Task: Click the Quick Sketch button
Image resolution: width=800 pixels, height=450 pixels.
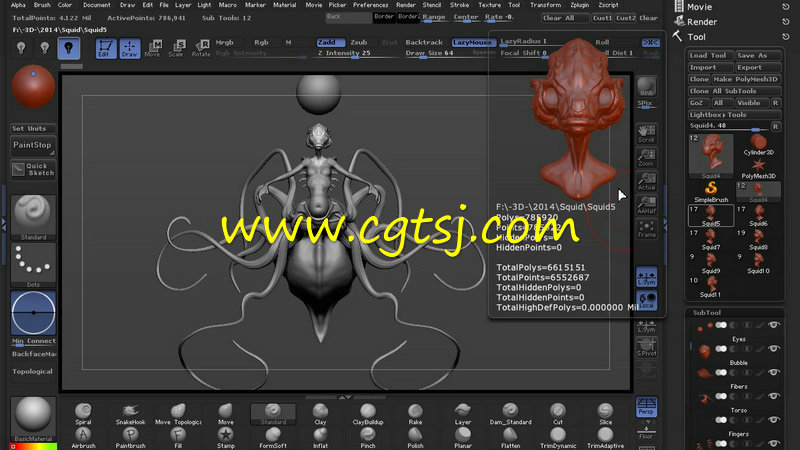Action: [33, 169]
